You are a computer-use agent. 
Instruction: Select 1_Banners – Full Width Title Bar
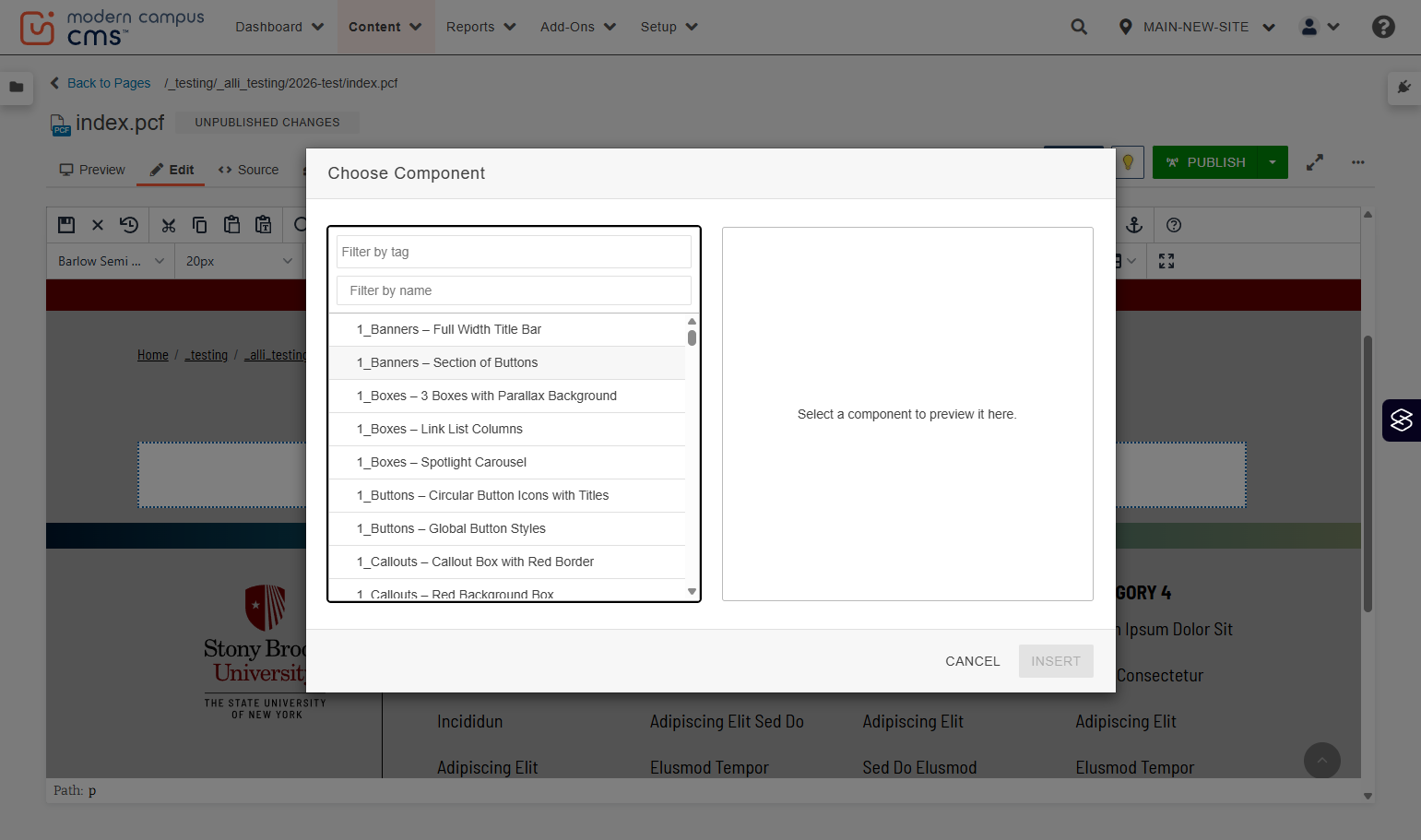tap(507, 329)
